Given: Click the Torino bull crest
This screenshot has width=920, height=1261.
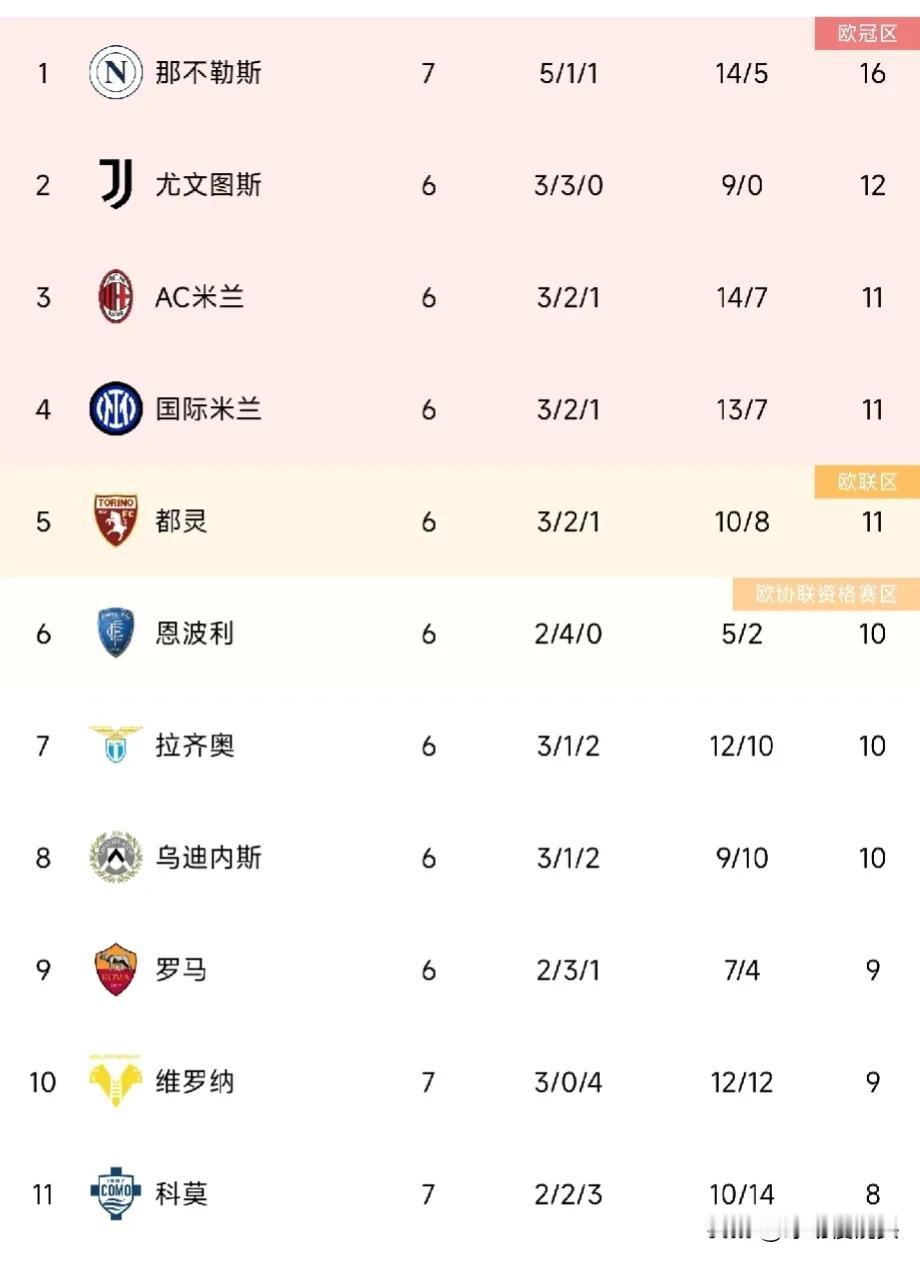Looking at the screenshot, I should pos(116,521).
